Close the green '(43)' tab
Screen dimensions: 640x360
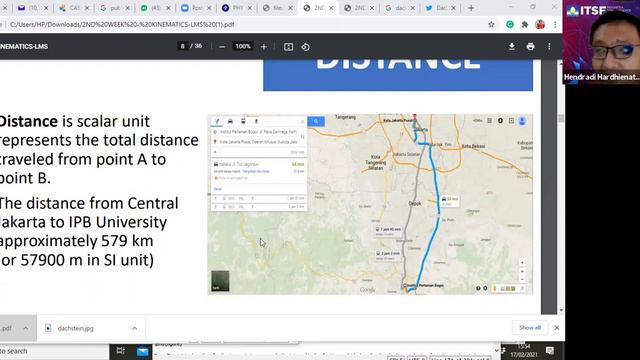pos(168,8)
